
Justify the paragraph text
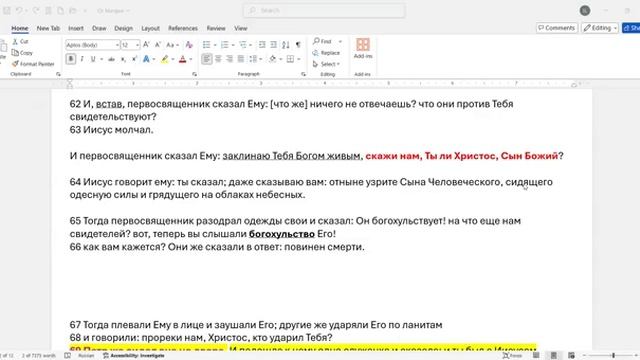coord(241,59)
